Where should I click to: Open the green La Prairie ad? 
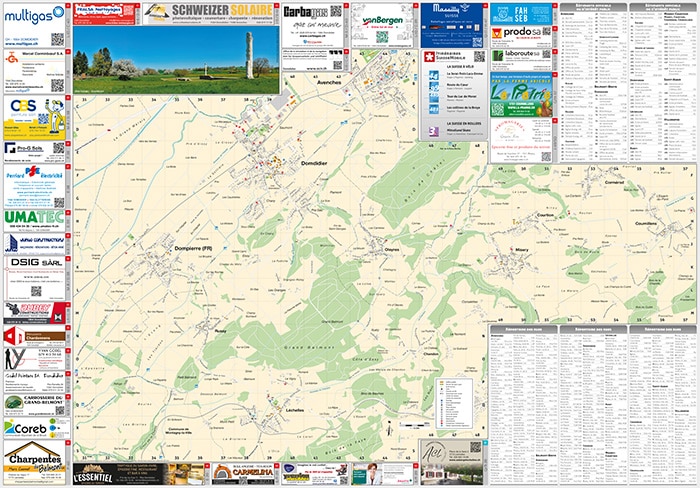click(521, 95)
